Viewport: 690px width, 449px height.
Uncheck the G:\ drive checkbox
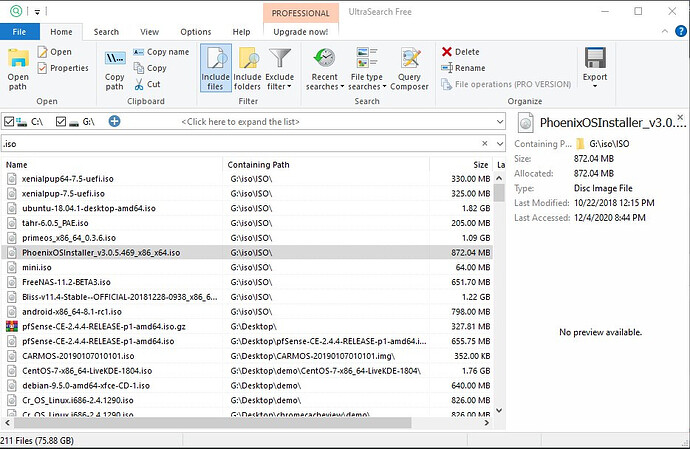tap(61, 121)
